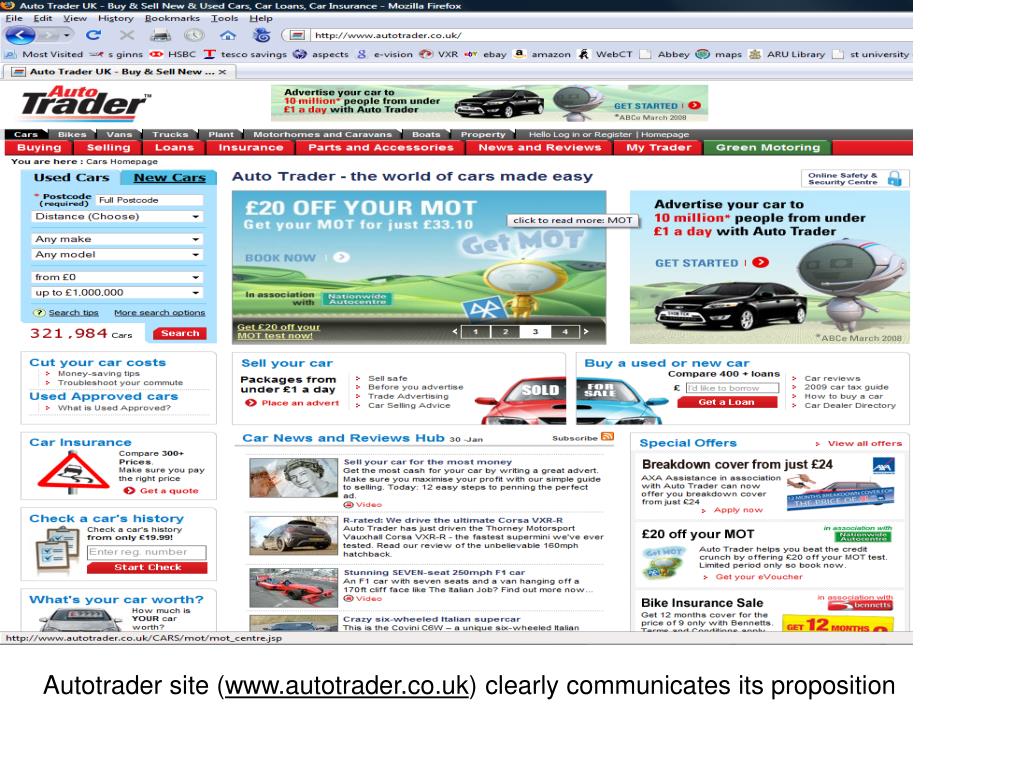Open the seven-seat F1 car thumbnail
This screenshot has width=1024, height=768.
(x=293, y=588)
